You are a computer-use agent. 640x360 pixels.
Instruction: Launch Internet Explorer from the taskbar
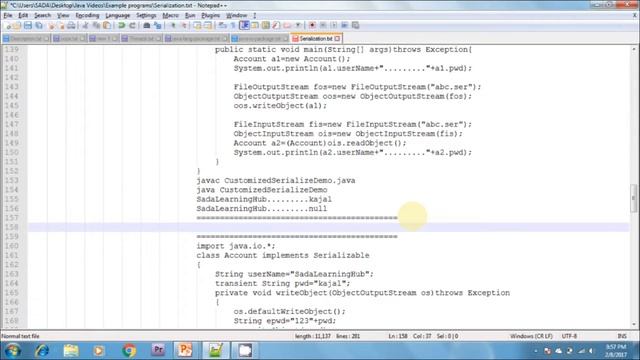[x=42, y=351]
